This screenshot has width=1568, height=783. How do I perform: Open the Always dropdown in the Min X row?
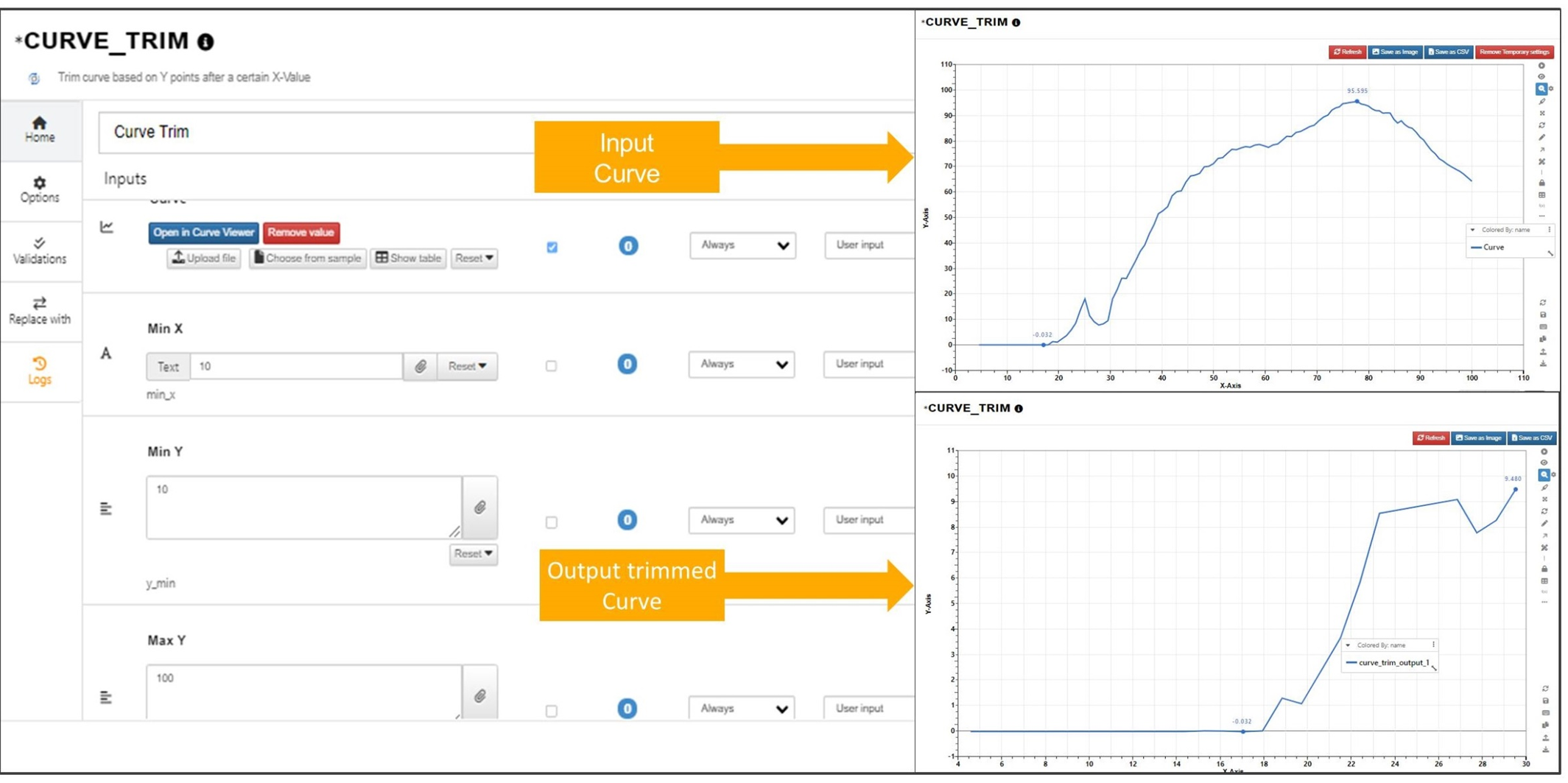coord(742,365)
